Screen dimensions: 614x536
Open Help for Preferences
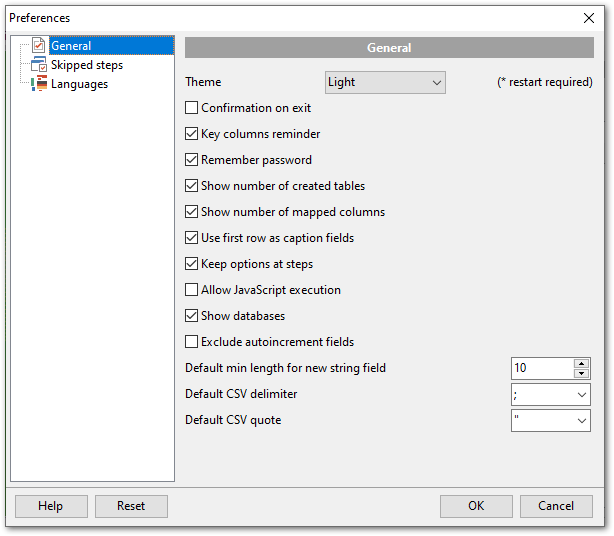pyautogui.click(x=51, y=506)
